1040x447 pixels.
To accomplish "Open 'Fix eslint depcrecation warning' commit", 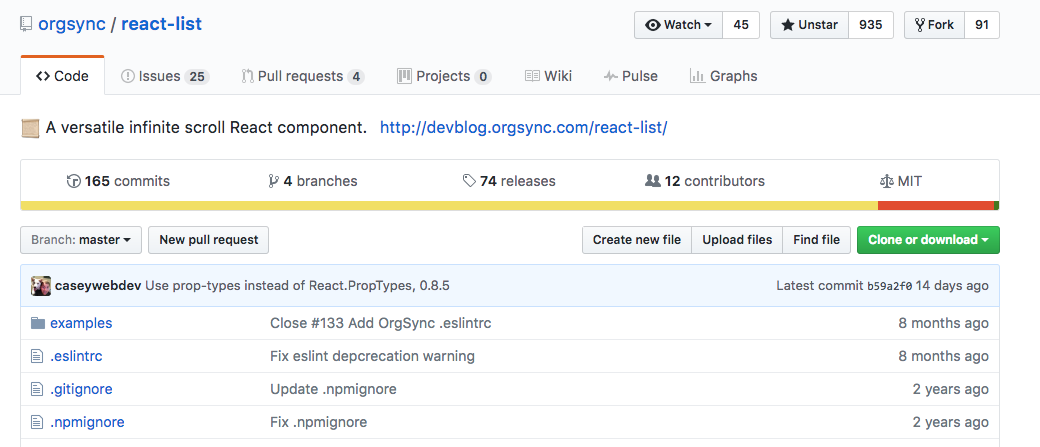I will [x=372, y=356].
